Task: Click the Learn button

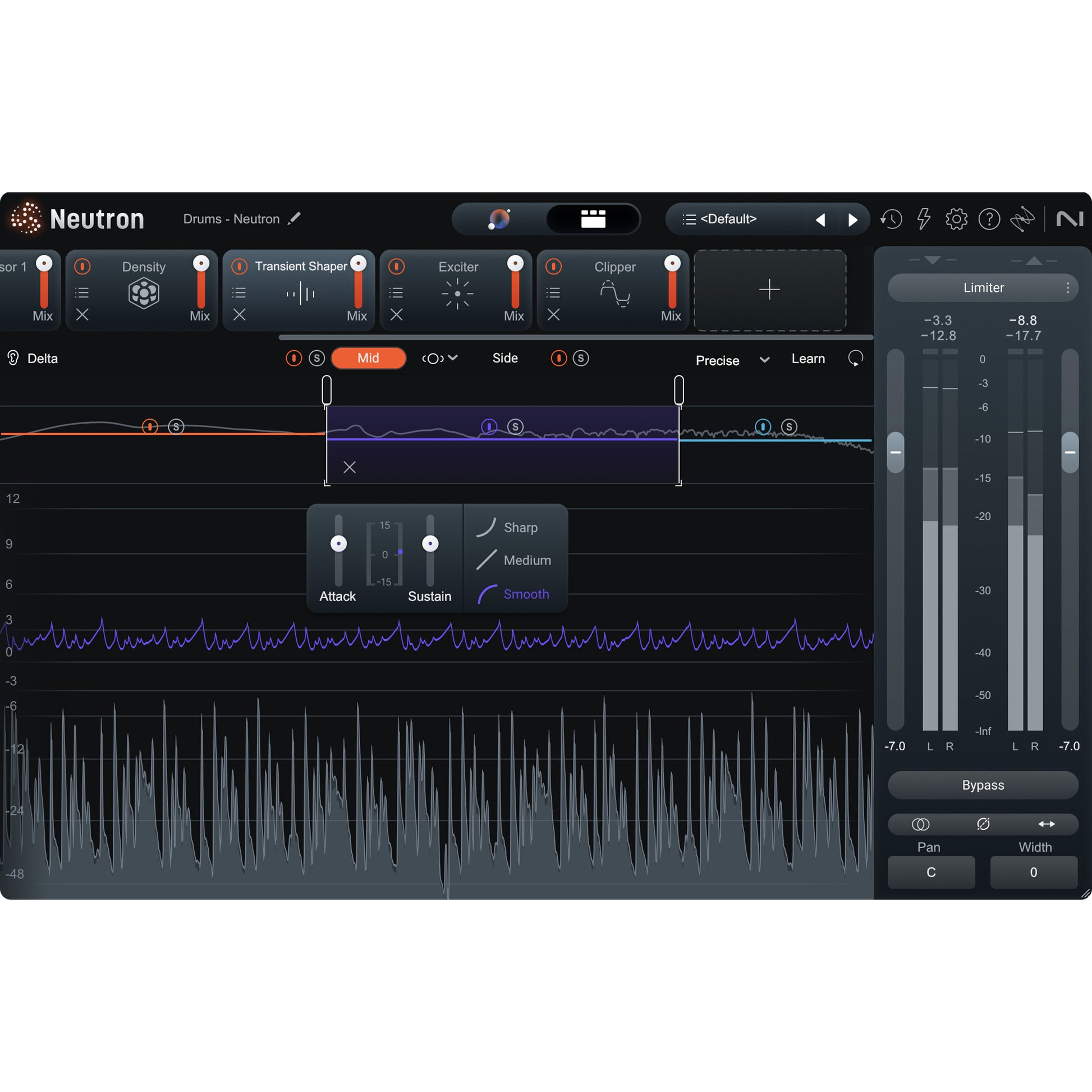Action: 807,359
